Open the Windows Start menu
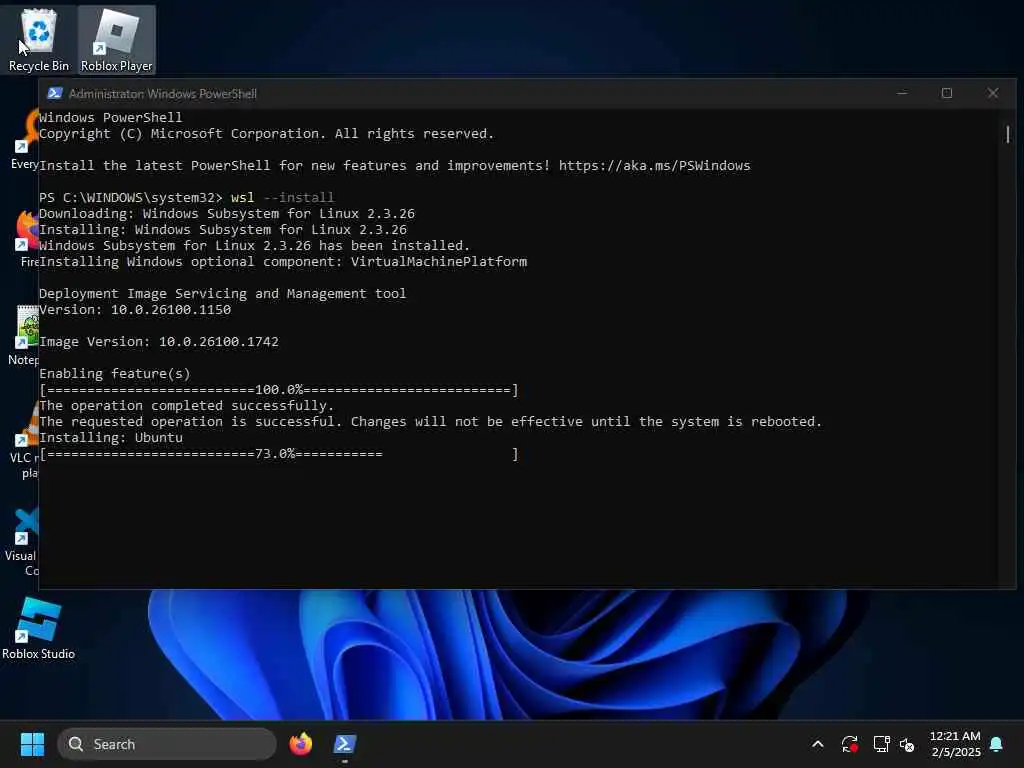 [x=32, y=744]
